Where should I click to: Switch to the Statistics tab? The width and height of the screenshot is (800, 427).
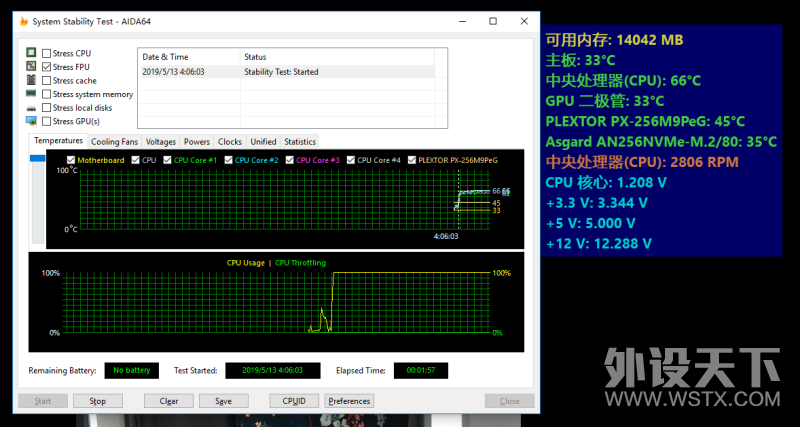tap(300, 142)
